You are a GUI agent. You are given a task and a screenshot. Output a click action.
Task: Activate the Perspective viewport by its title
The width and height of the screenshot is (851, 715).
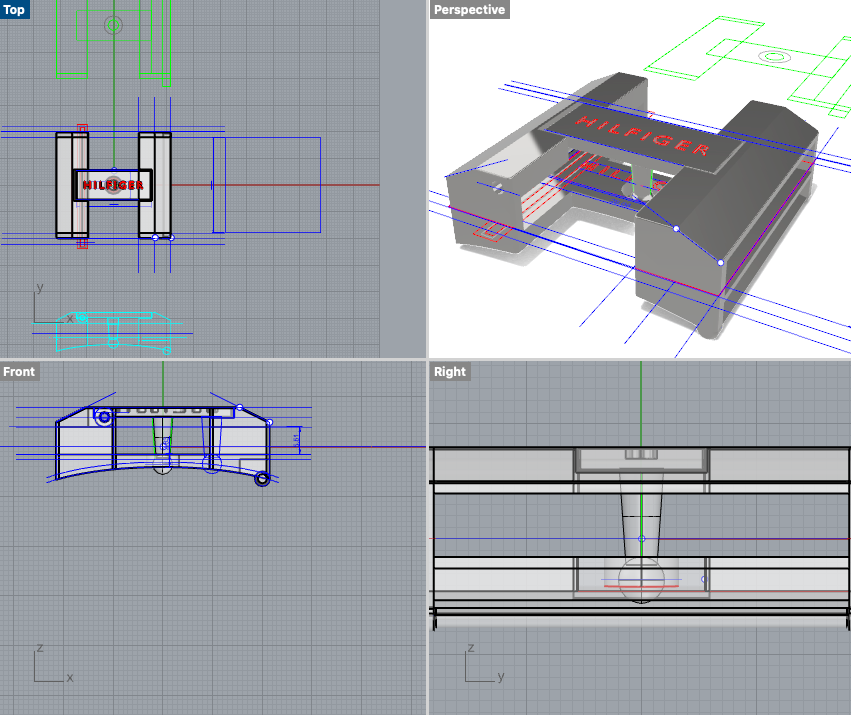pyautogui.click(x=469, y=10)
